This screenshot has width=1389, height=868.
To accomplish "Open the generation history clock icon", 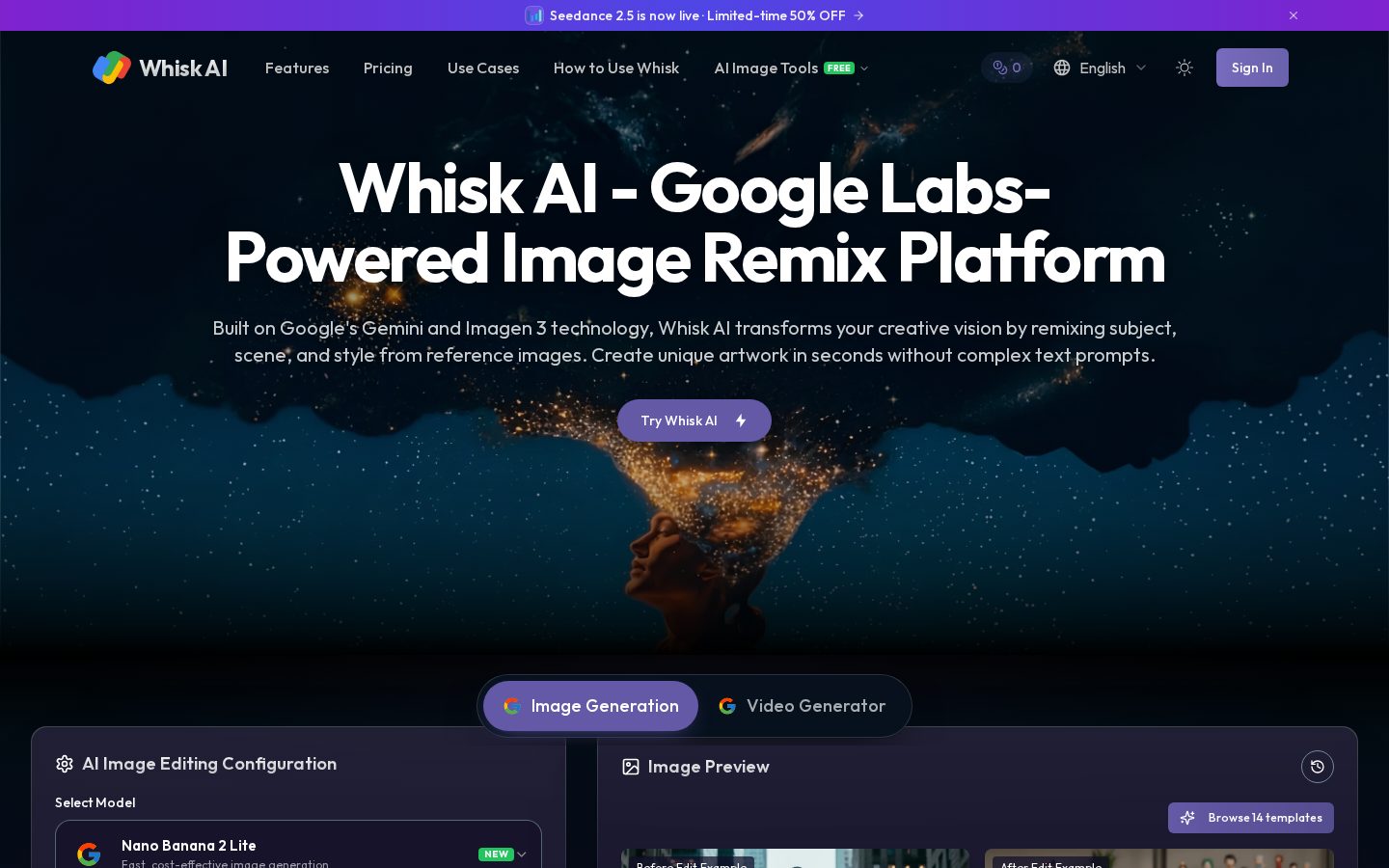I will [x=1318, y=767].
